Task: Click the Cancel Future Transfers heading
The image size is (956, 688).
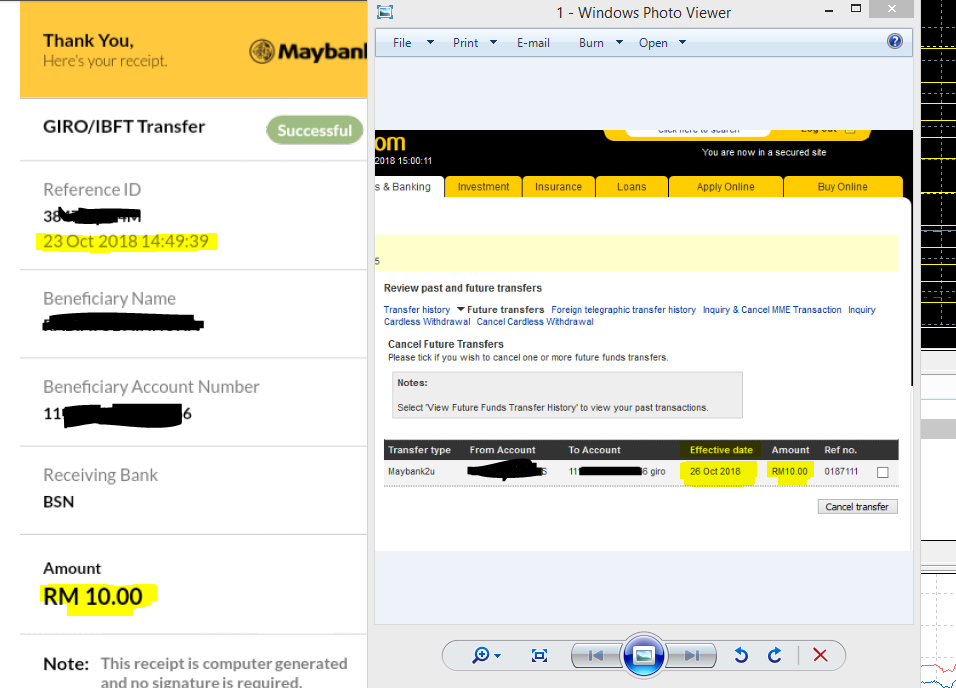Action: point(446,344)
